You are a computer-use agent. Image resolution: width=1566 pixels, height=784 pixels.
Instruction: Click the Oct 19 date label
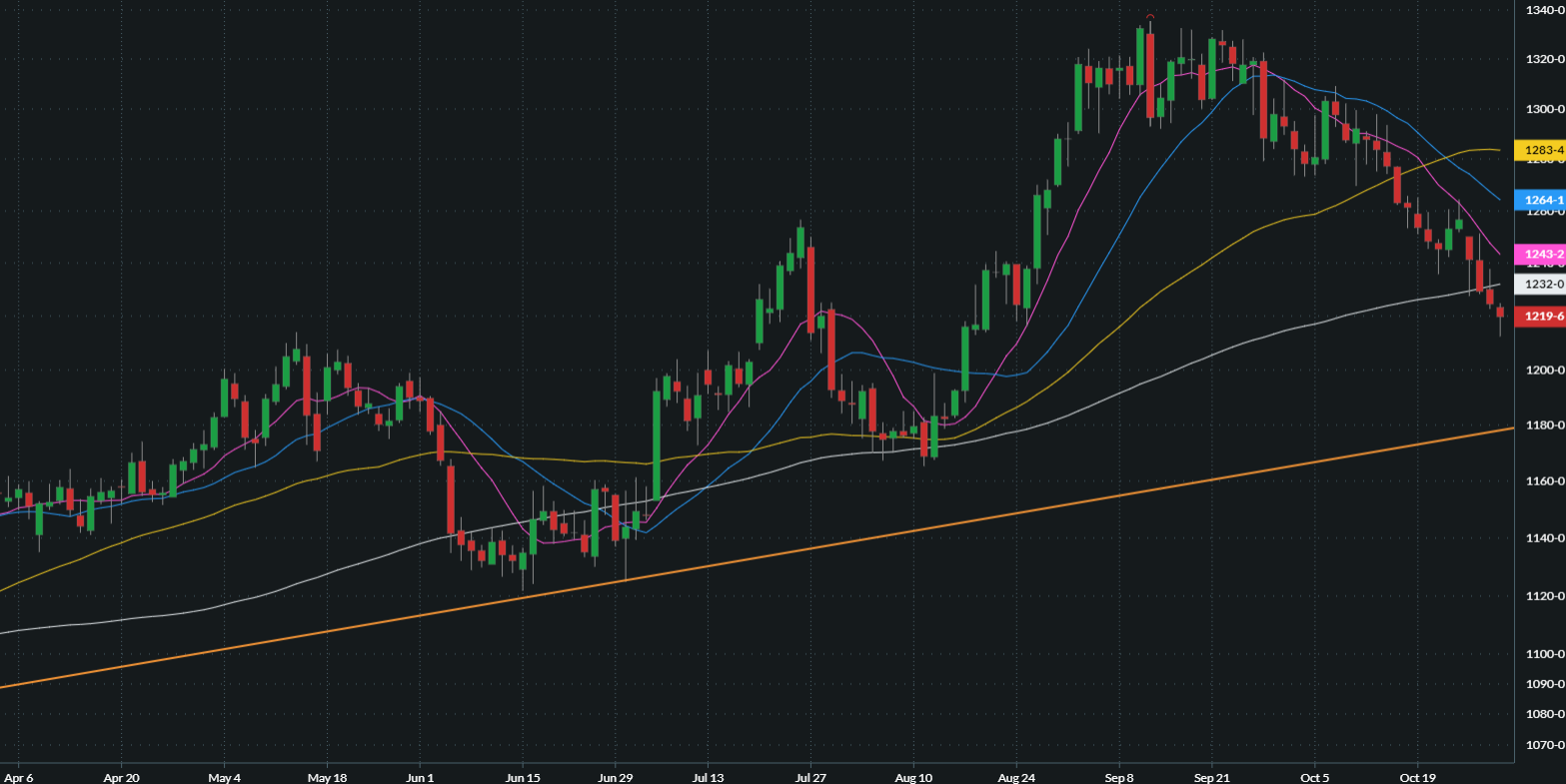point(1416,776)
